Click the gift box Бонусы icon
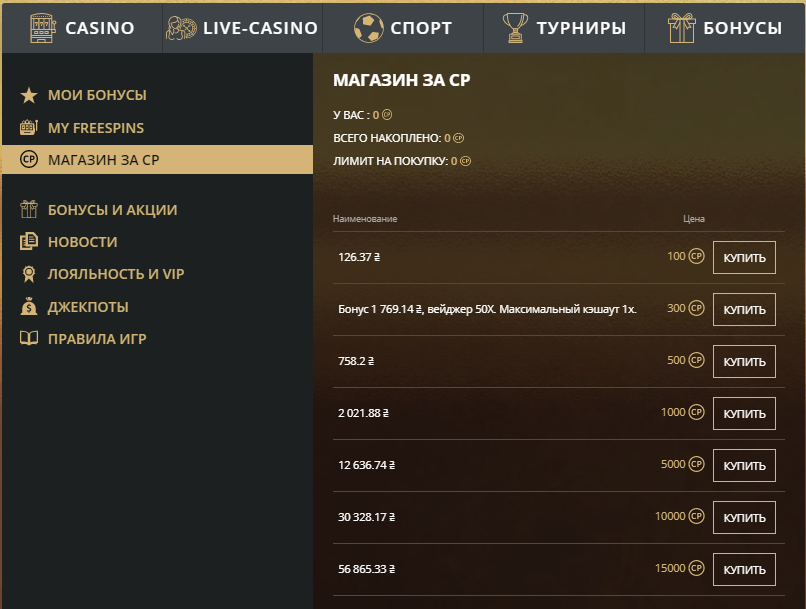Image resolution: width=806 pixels, height=609 pixels. (x=682, y=28)
